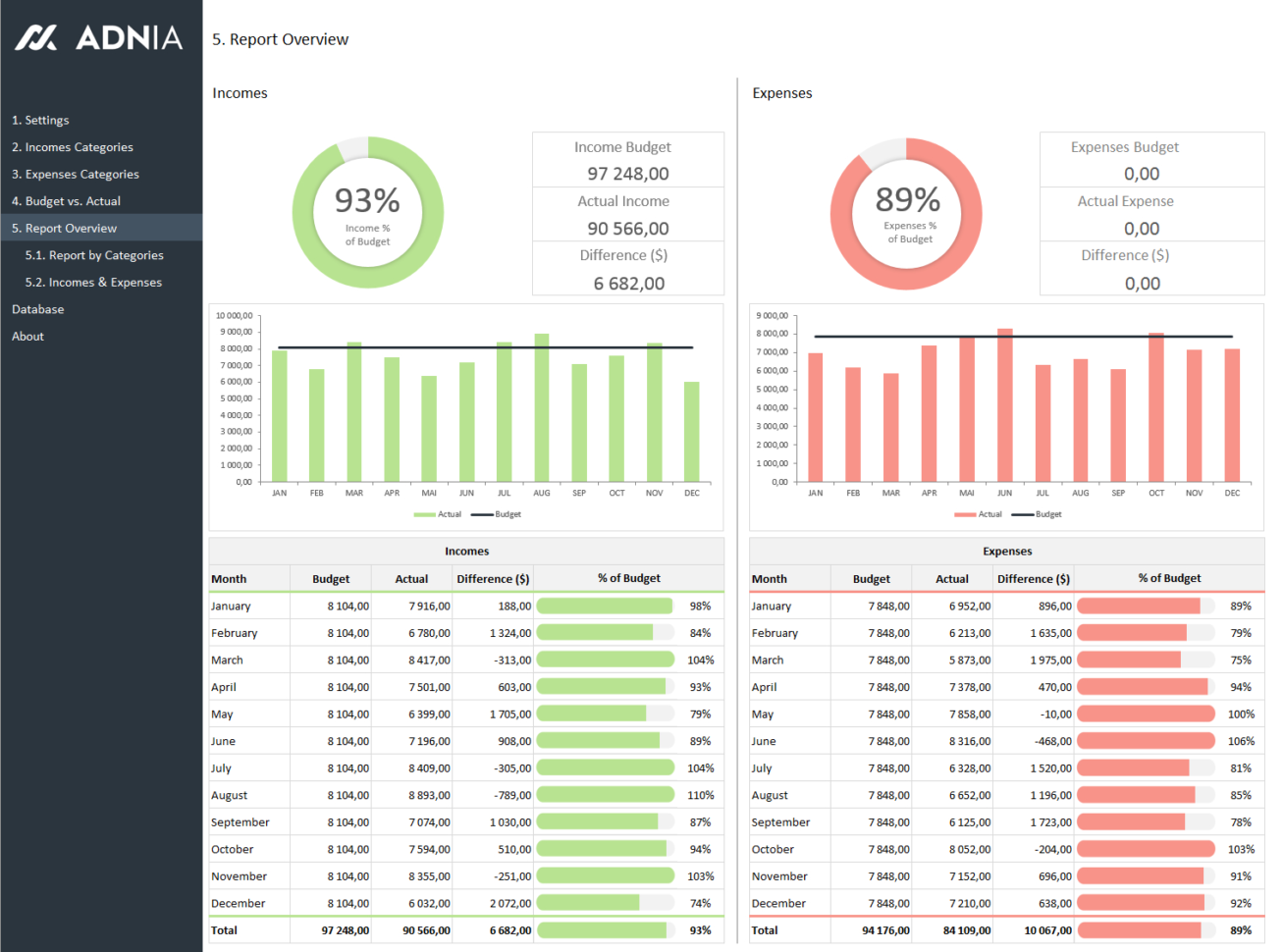The image size is (1283, 952).
Task: Open the Expenses Categories section
Action: coord(76,174)
